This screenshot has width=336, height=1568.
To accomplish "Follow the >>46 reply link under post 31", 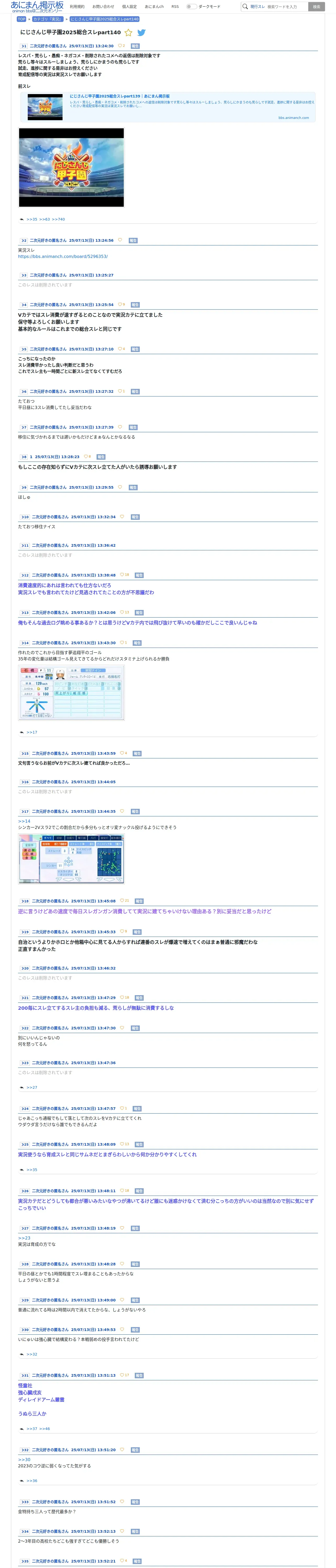I will (x=44, y=1429).
